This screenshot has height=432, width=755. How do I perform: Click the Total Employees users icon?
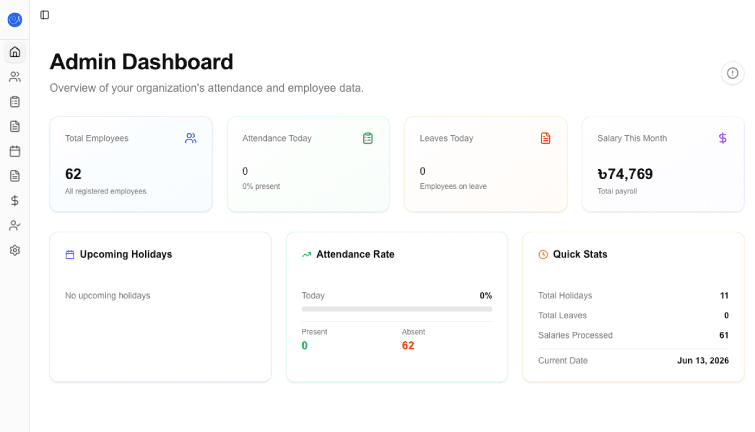point(191,138)
